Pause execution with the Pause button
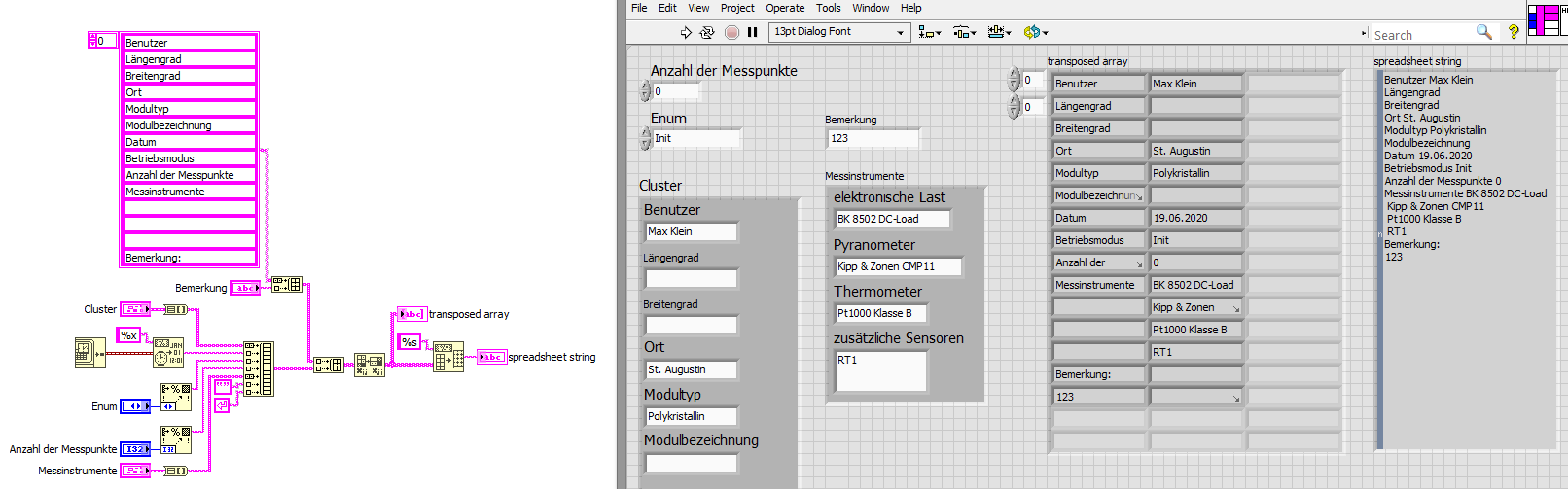 (x=752, y=32)
